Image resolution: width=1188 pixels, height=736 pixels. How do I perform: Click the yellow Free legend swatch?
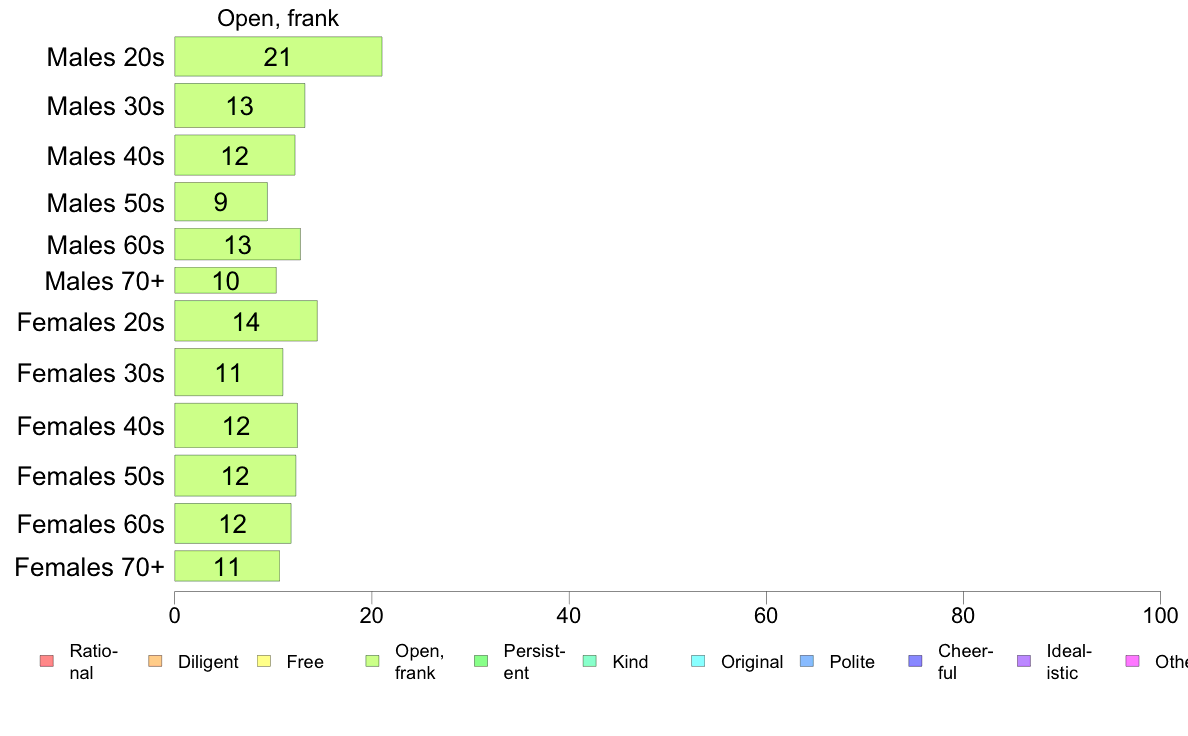[x=264, y=661]
